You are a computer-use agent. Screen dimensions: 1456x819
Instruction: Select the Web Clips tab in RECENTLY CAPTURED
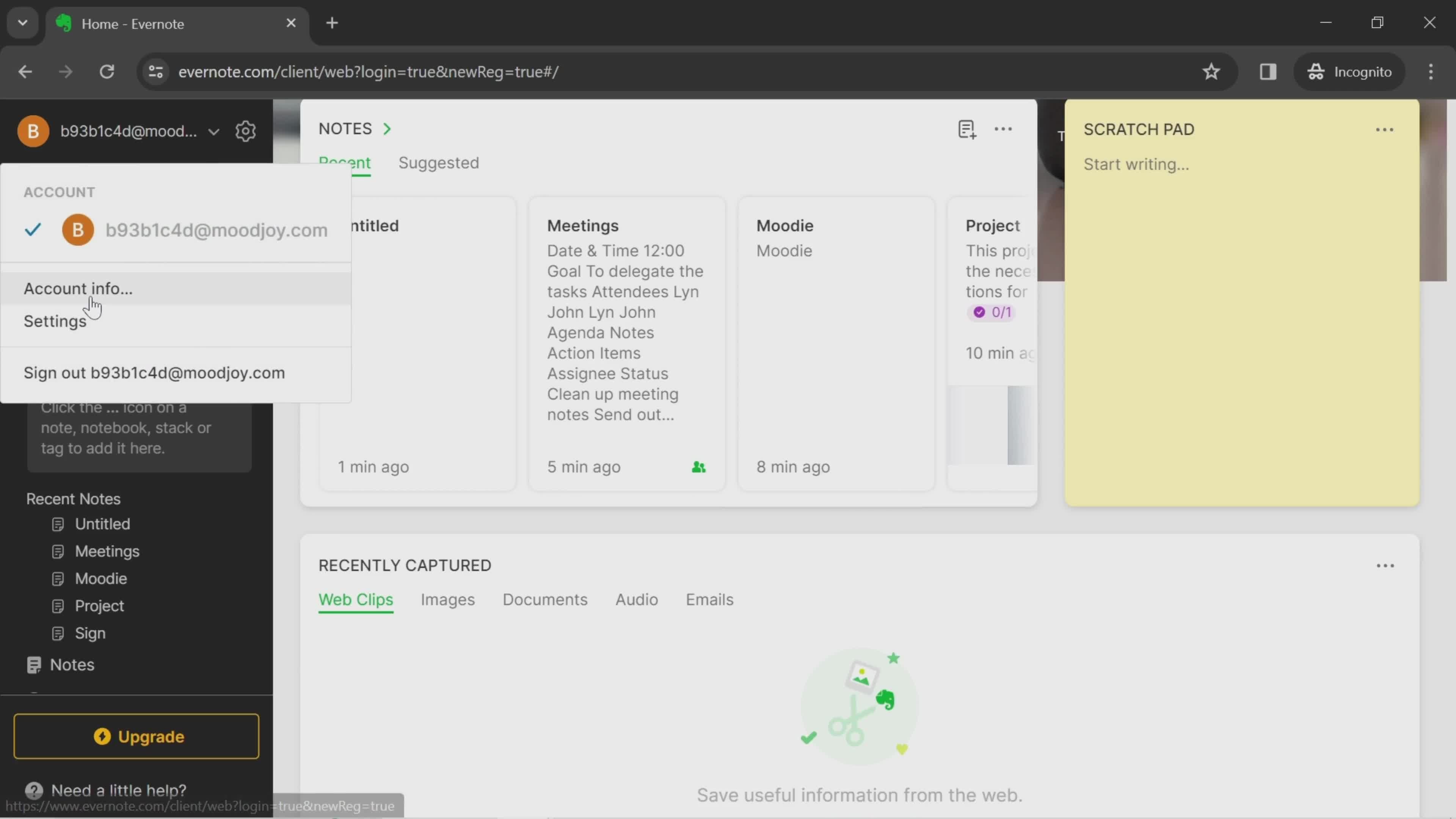point(356,599)
